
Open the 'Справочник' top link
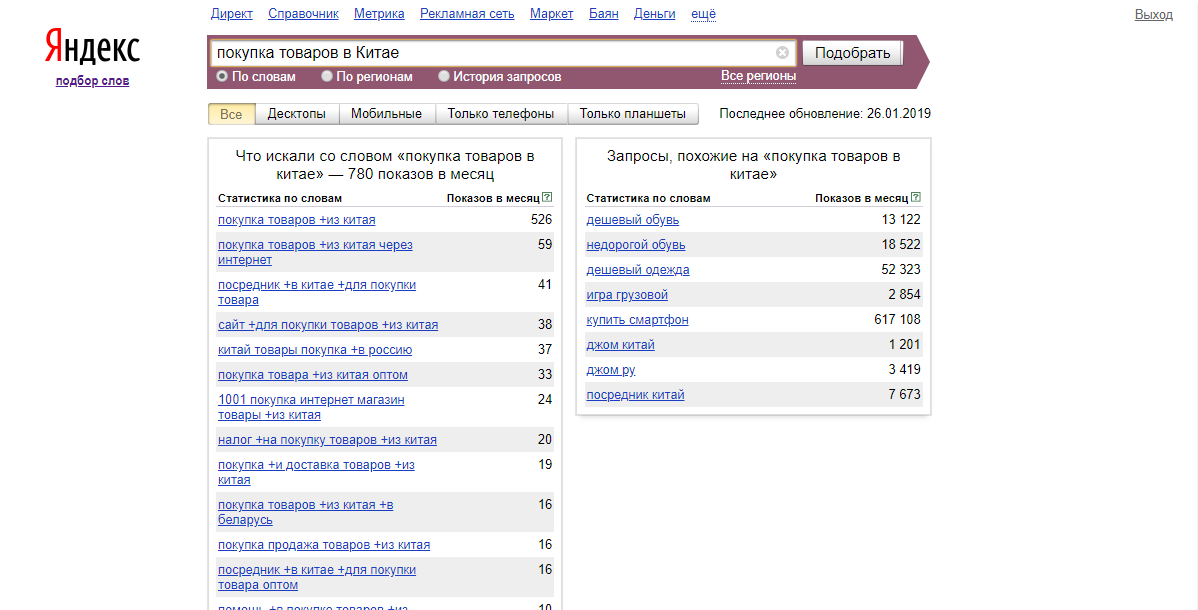click(303, 14)
